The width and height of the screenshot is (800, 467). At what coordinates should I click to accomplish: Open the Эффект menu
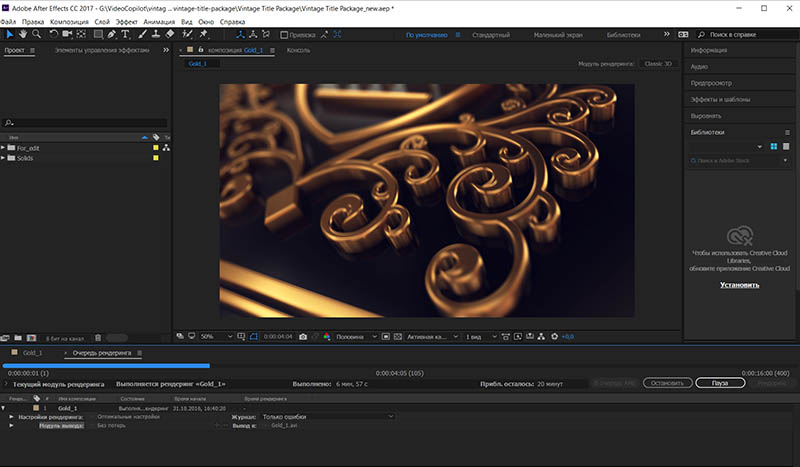click(127, 22)
